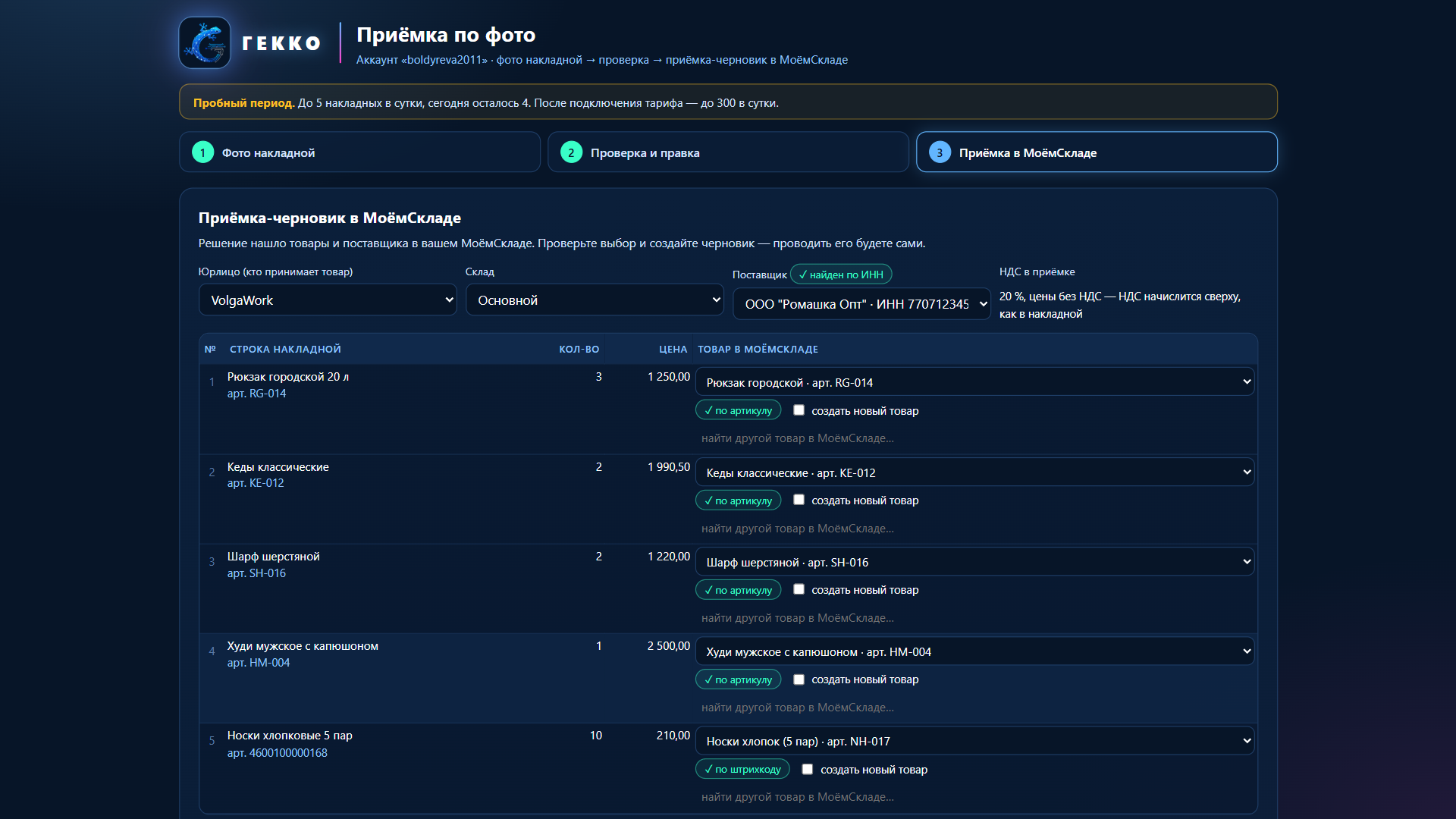This screenshot has width=1456, height=819.
Task: Click price cell 1 990,50
Action: tap(669, 467)
